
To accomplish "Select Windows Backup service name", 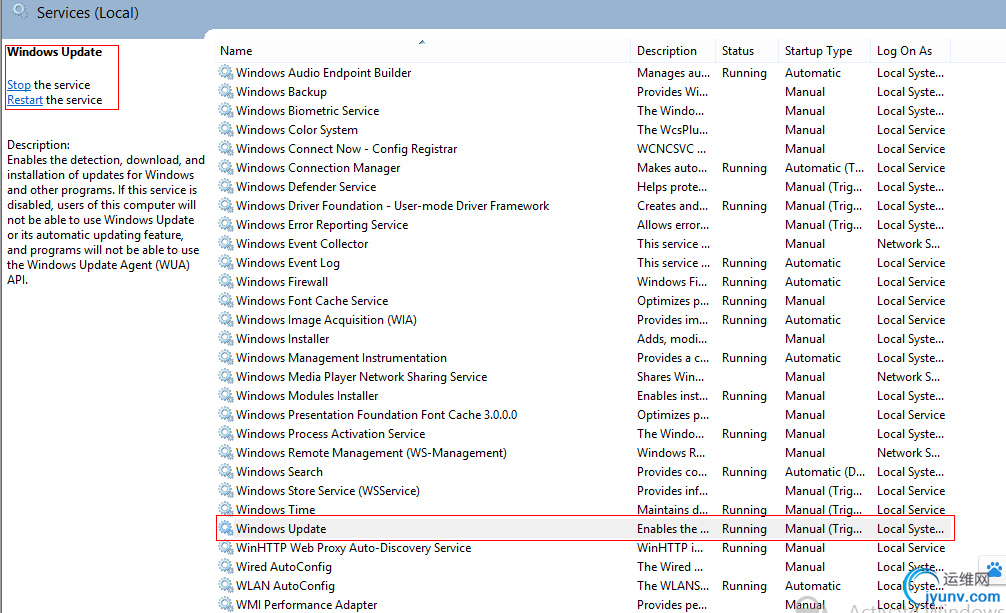I will pyautogui.click(x=281, y=92).
